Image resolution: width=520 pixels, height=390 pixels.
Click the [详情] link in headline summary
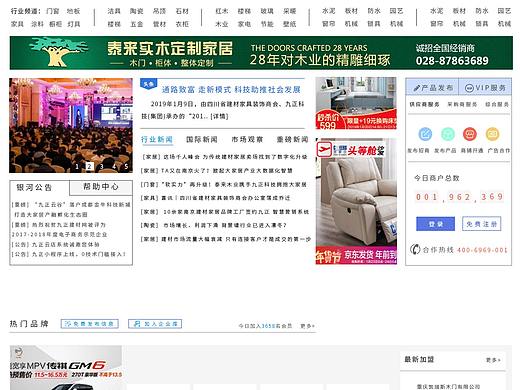pyautogui.click(x=219, y=116)
